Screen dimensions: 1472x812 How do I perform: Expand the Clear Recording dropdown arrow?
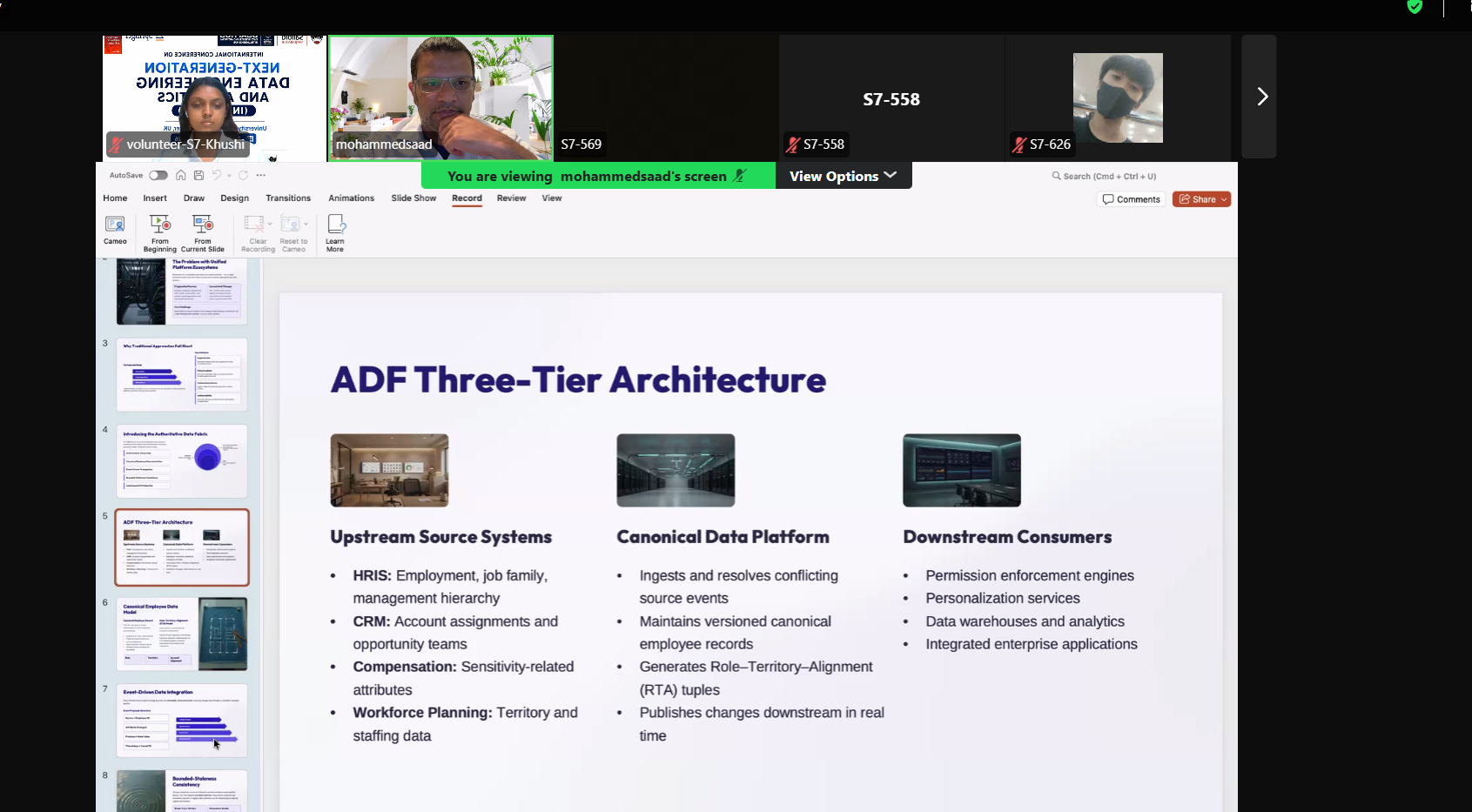pos(270,224)
